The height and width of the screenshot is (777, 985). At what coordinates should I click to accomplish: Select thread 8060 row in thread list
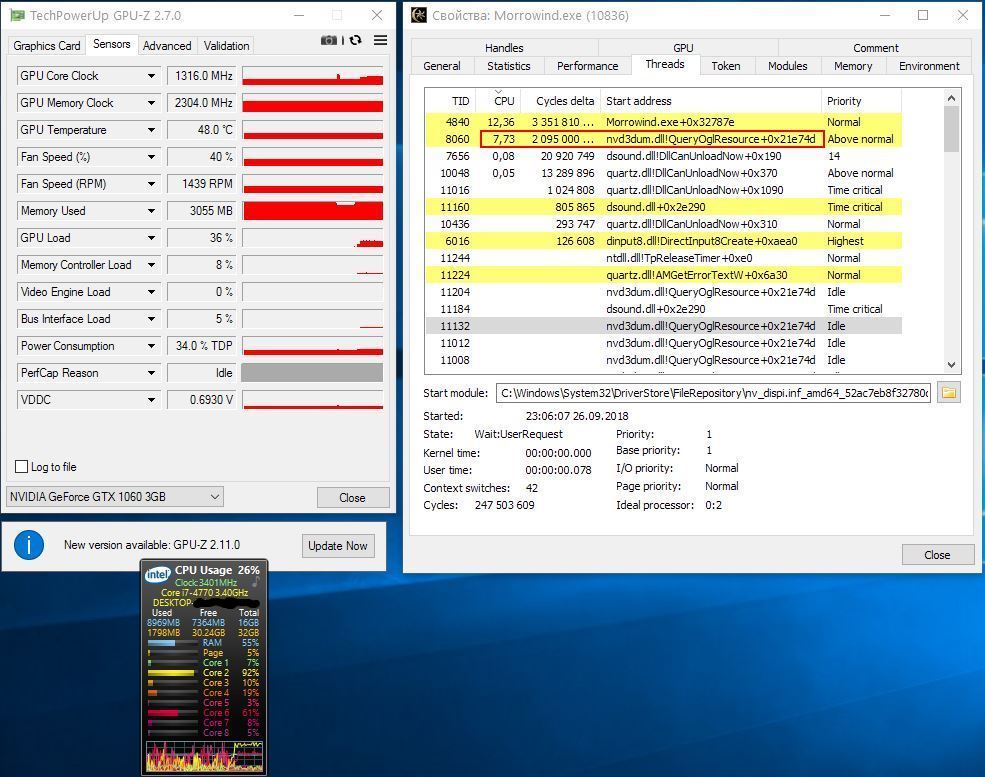pyautogui.click(x=663, y=139)
